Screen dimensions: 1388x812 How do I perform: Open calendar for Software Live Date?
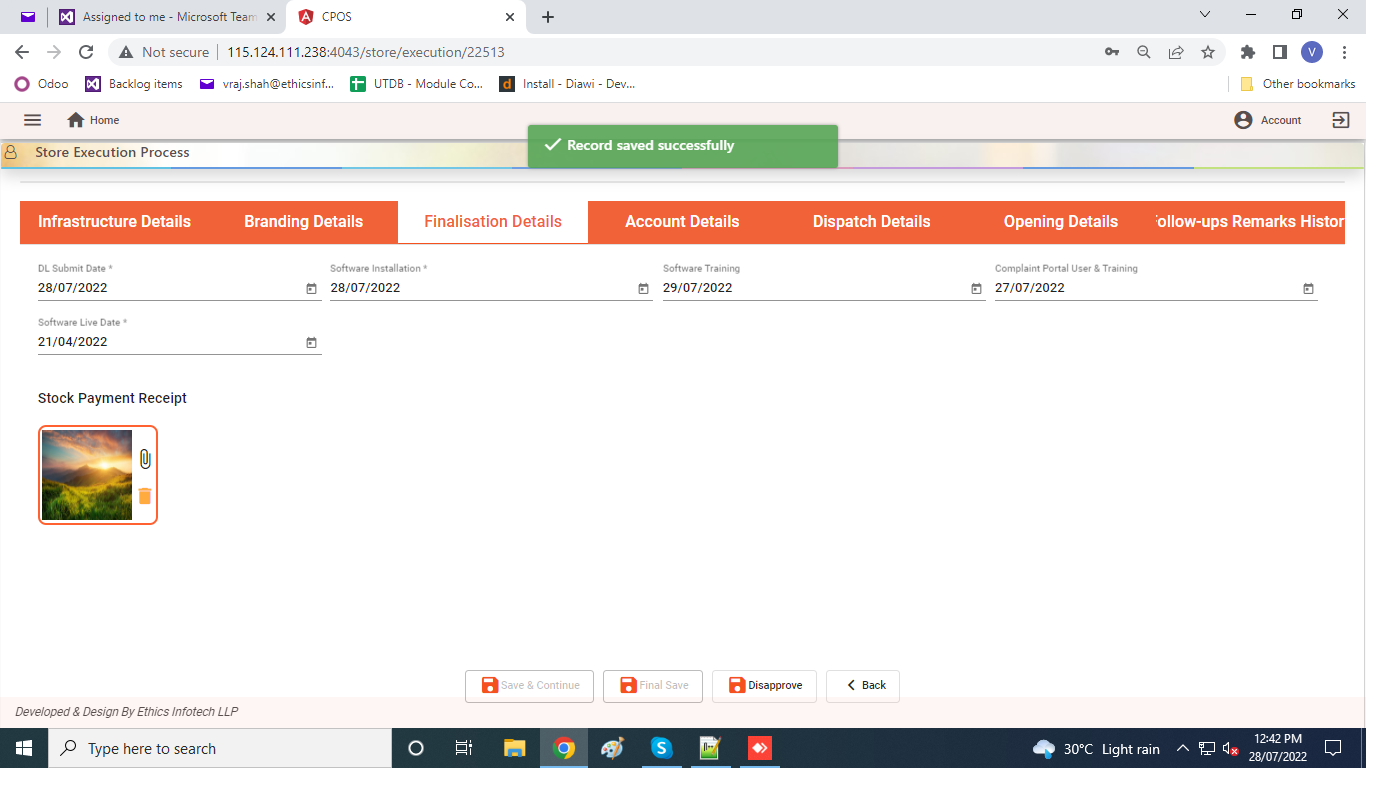click(x=311, y=343)
